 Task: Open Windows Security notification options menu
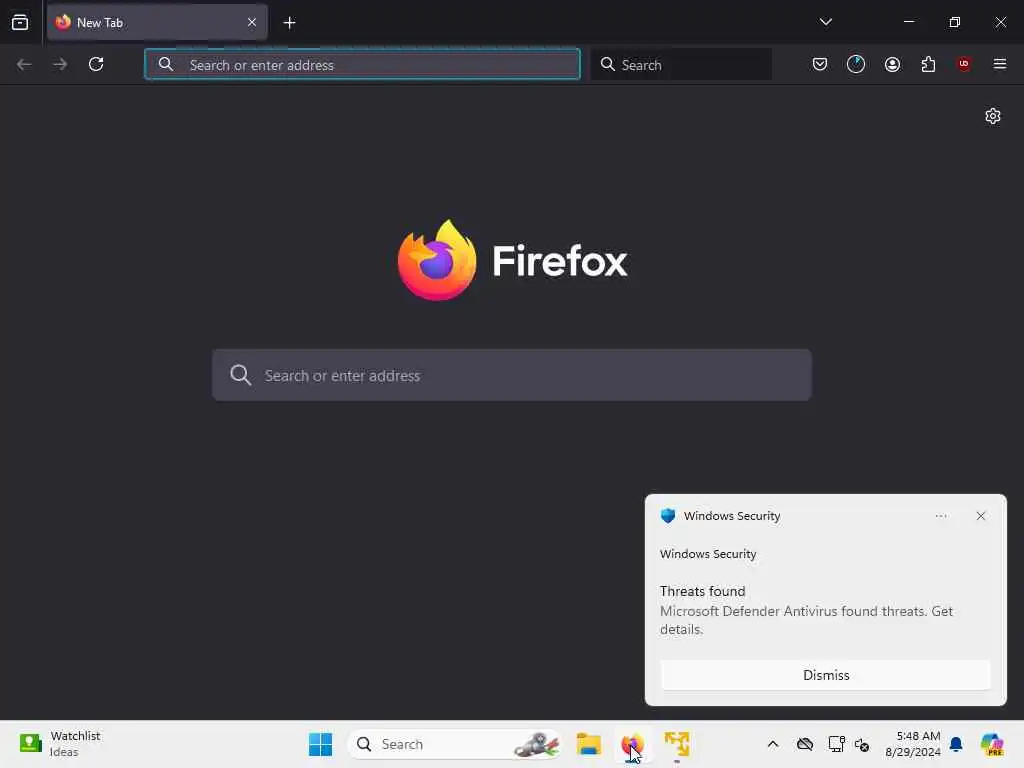940,516
